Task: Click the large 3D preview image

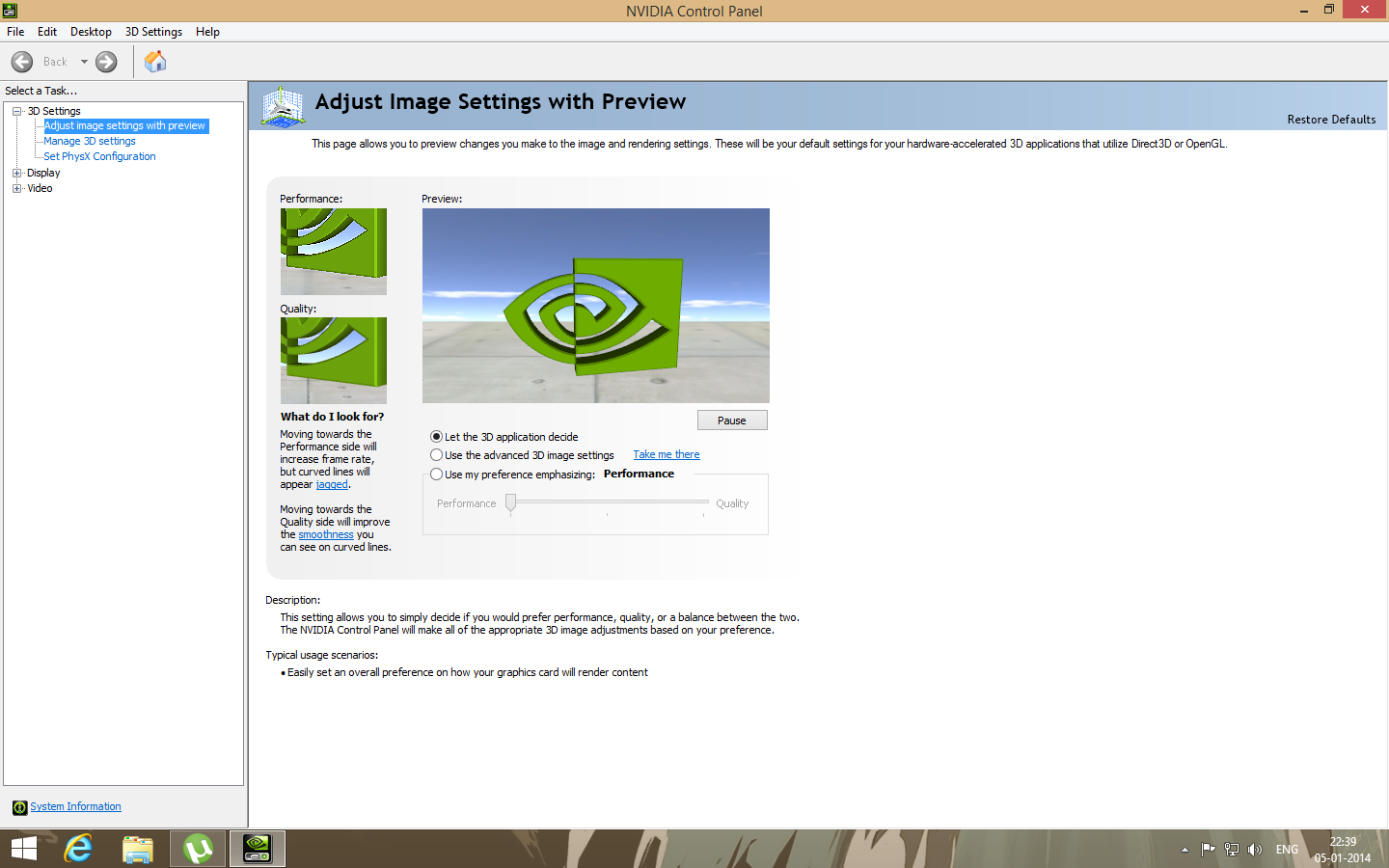Action: (596, 306)
